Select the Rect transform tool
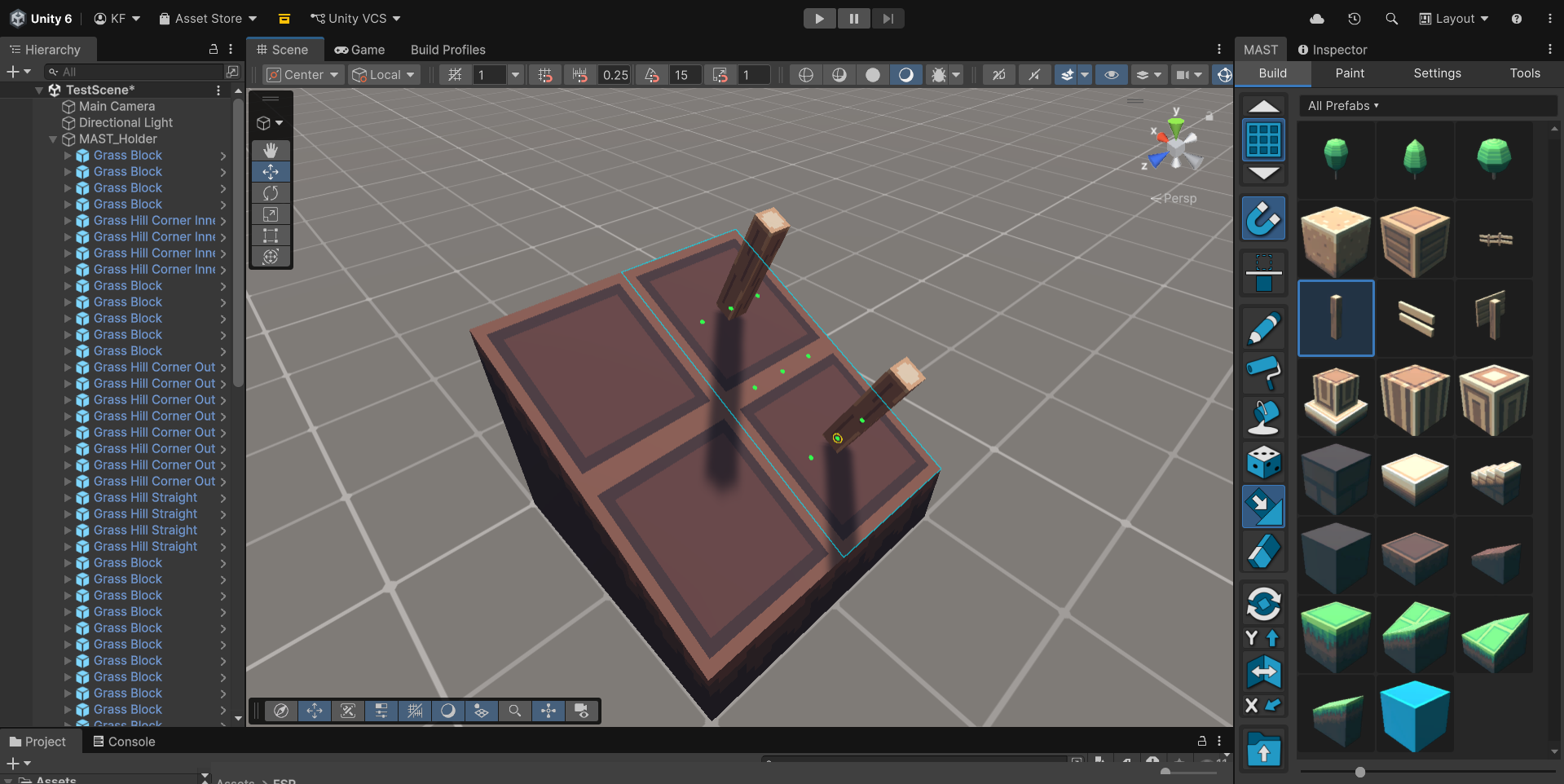The image size is (1564, 784). click(271, 236)
